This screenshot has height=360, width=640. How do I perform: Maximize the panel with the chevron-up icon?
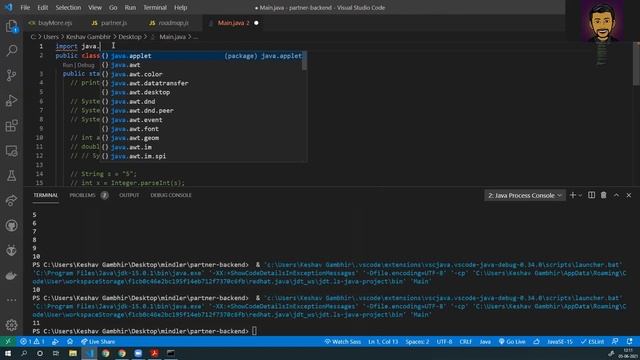tap(616, 195)
